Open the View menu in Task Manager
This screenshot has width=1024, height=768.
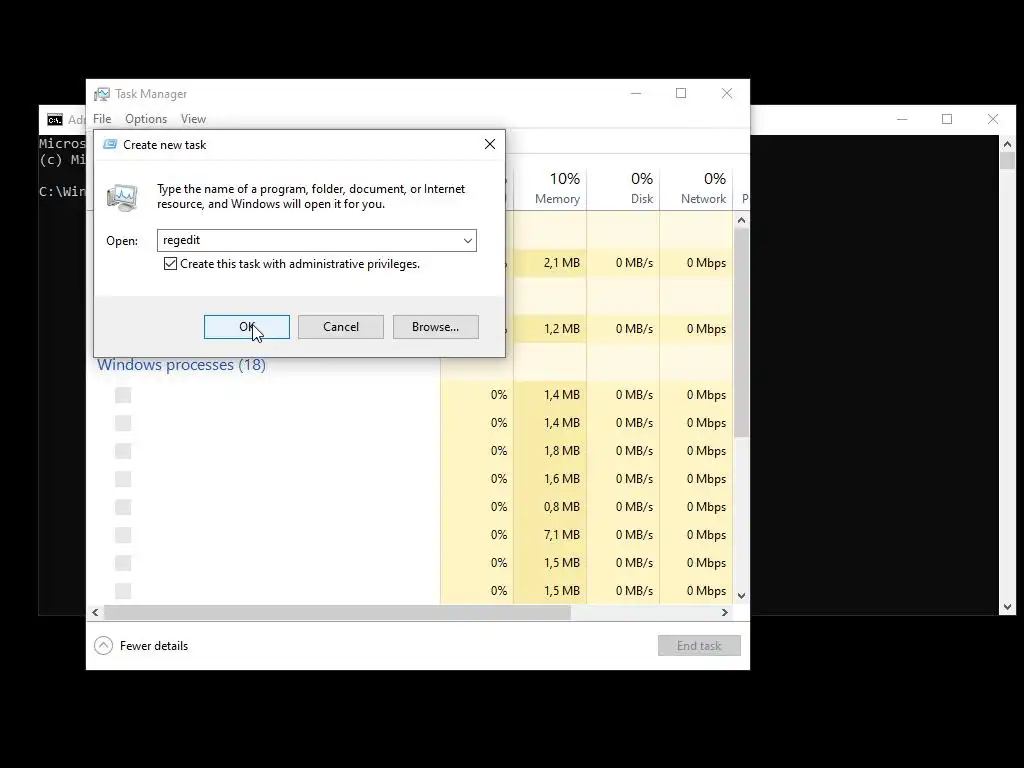193,119
